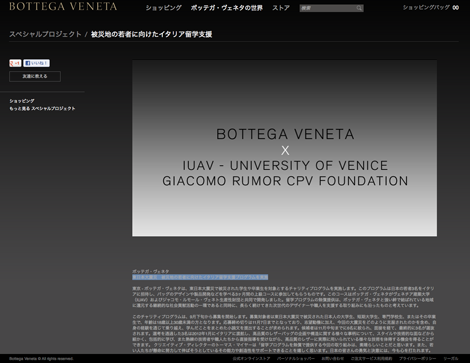Click the プライバシーポリシー footer link
The image size is (470, 363).
[x=418, y=359]
